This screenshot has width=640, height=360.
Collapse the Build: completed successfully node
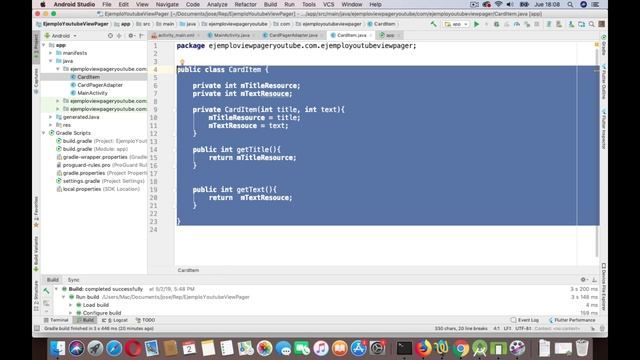coord(56,289)
